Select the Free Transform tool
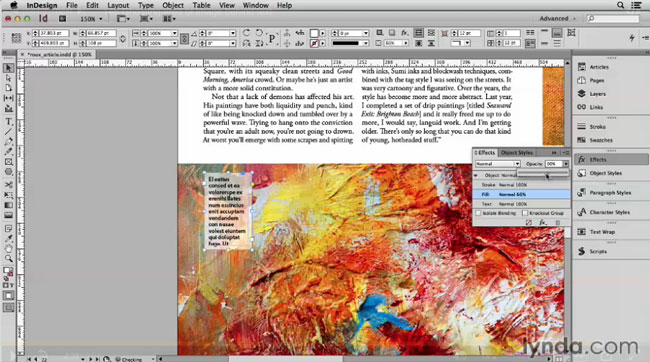This screenshot has height=362, width=650. (x=8, y=195)
